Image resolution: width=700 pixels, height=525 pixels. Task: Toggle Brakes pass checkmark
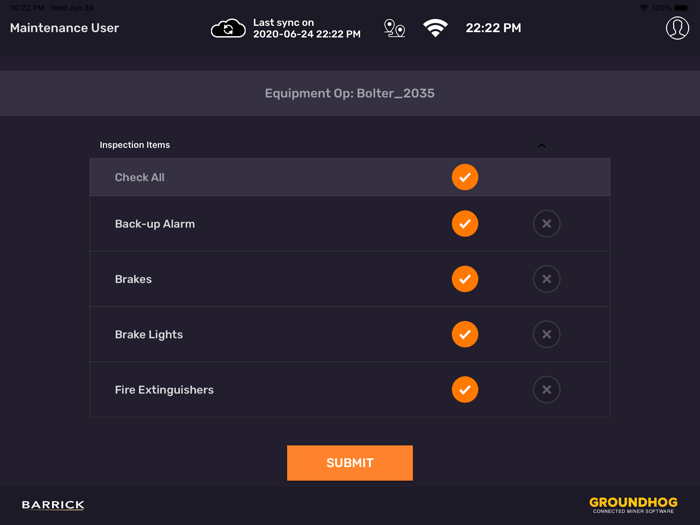point(465,279)
